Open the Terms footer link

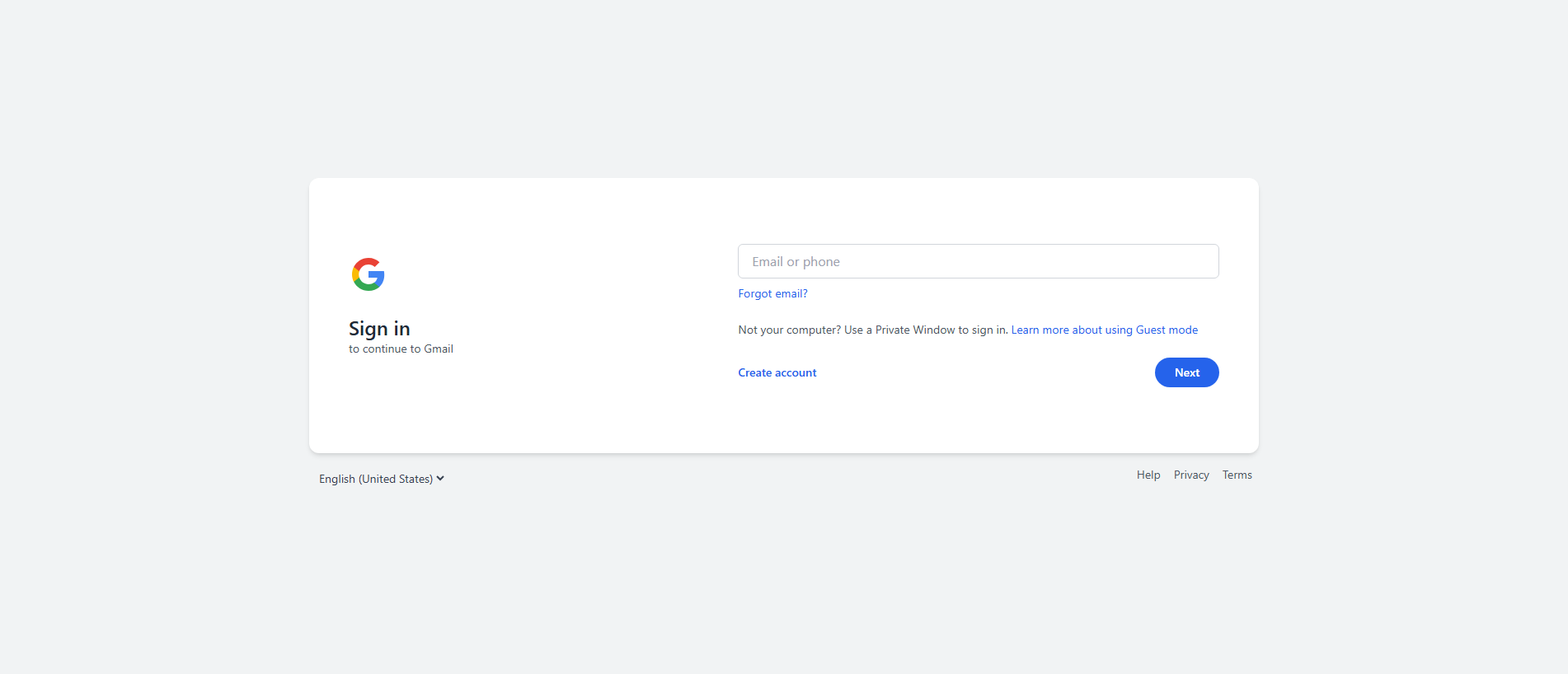(x=1237, y=475)
